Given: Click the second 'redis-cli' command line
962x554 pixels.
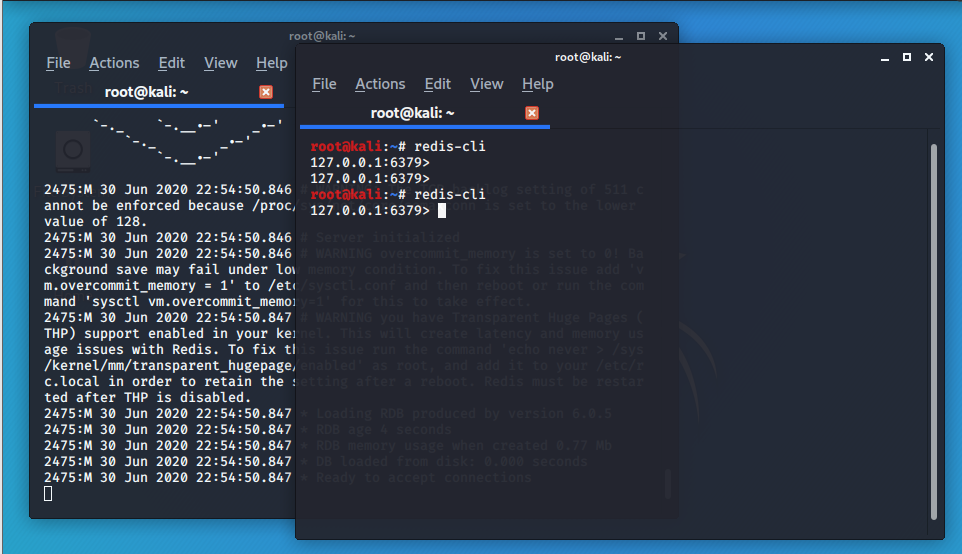Looking at the screenshot, I should pos(398,194).
